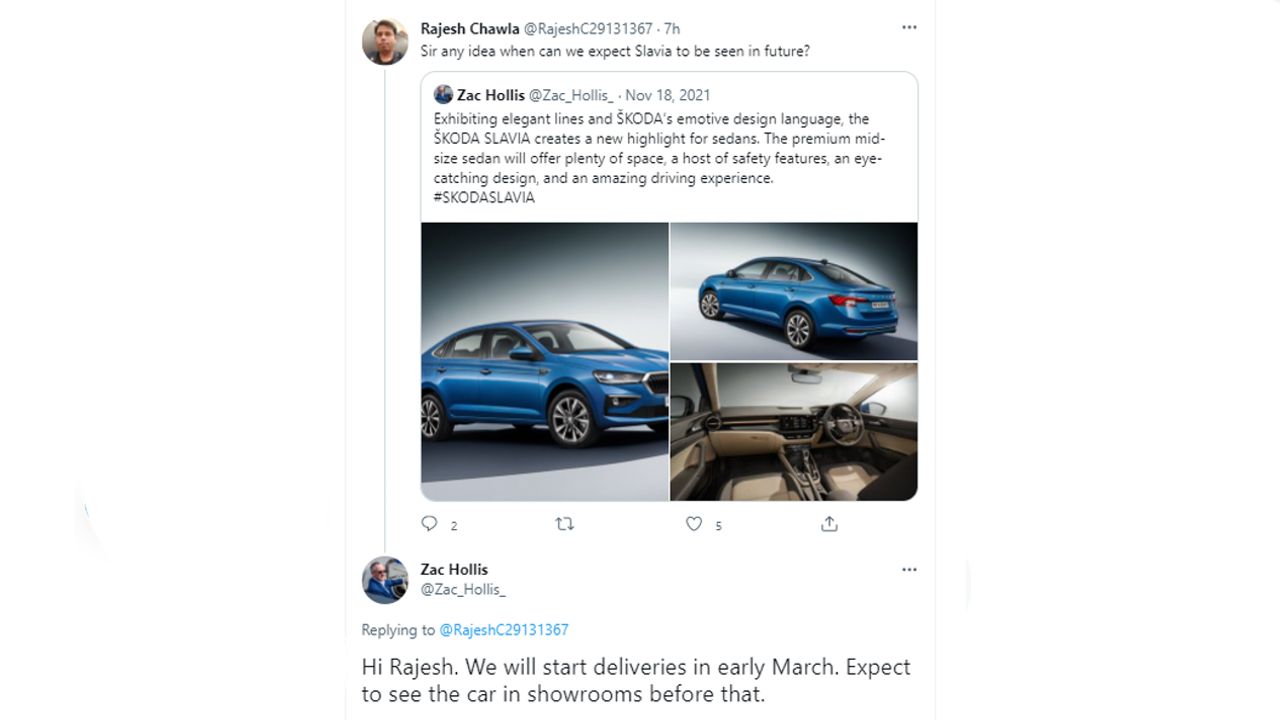Open the Slavia interior dashboard photo

point(793,430)
